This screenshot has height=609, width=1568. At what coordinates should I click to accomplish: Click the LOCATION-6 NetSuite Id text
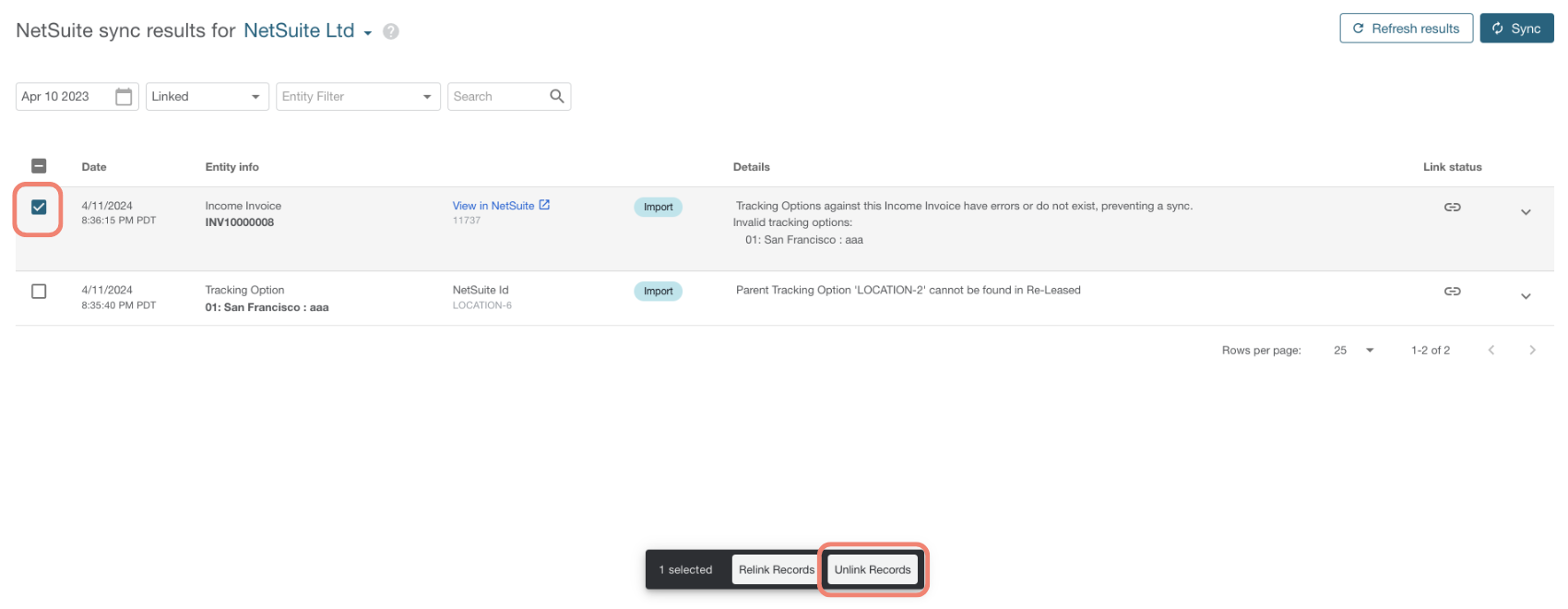click(482, 305)
